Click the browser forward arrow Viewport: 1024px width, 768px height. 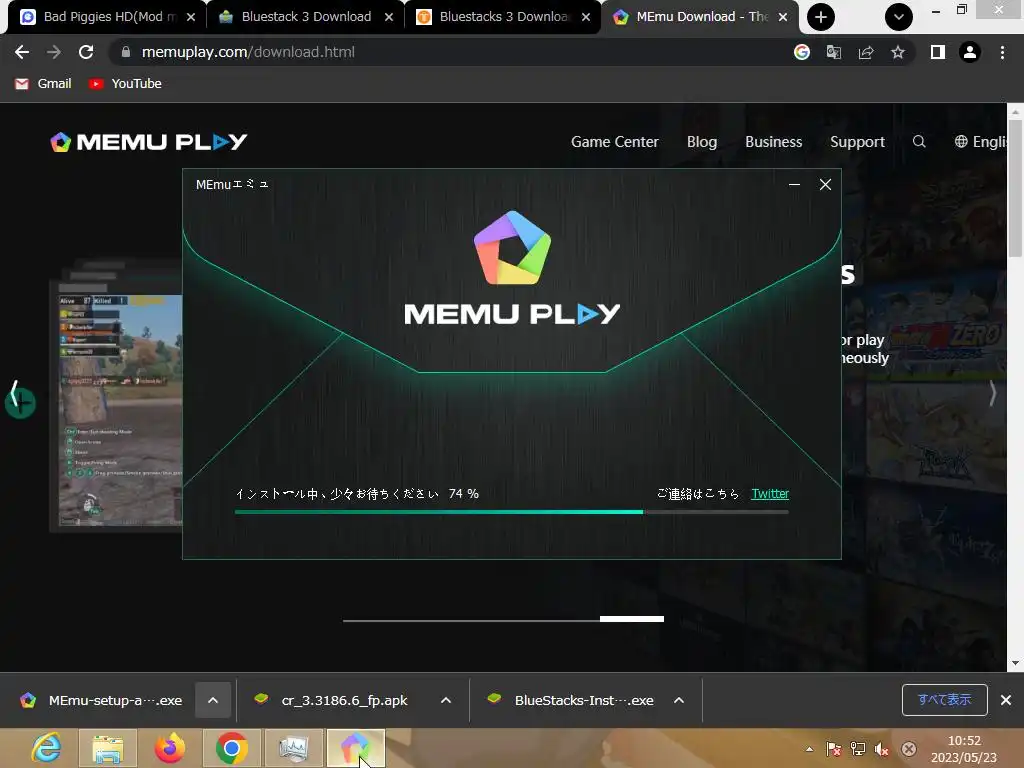tap(54, 52)
